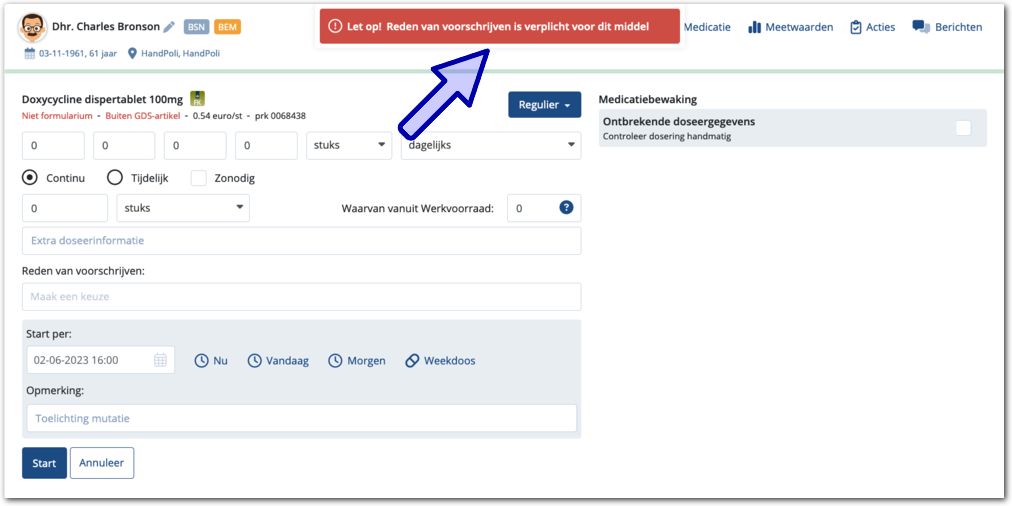Viewport: 1012px width, 506px height.
Task: Go to the Berichten tab
Action: coord(947,27)
